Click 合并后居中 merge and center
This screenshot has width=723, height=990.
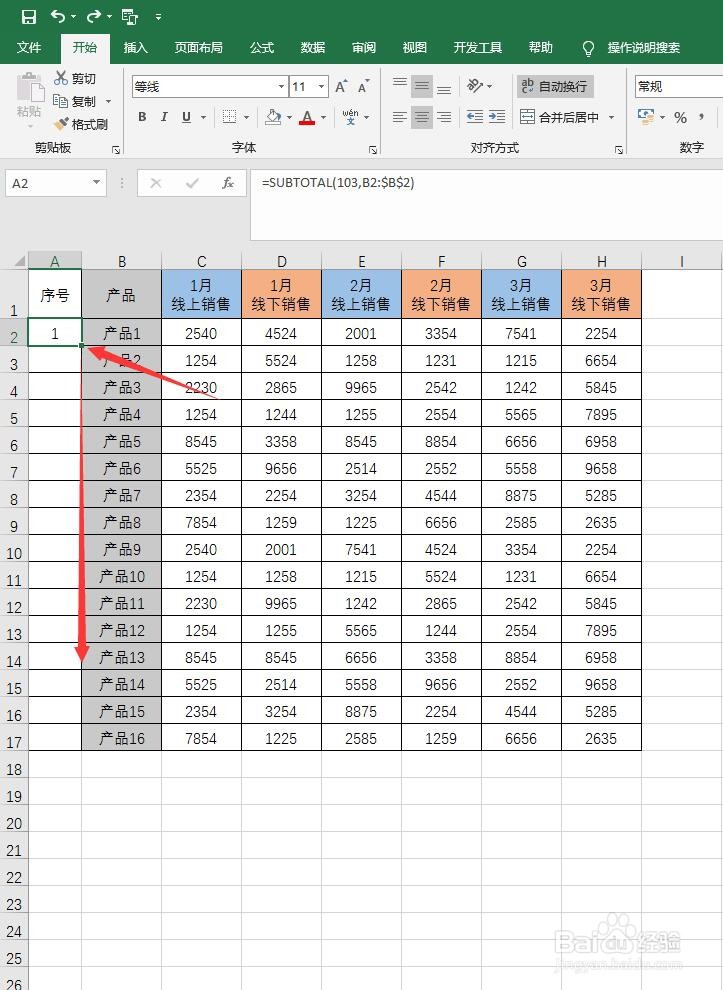tap(559, 117)
